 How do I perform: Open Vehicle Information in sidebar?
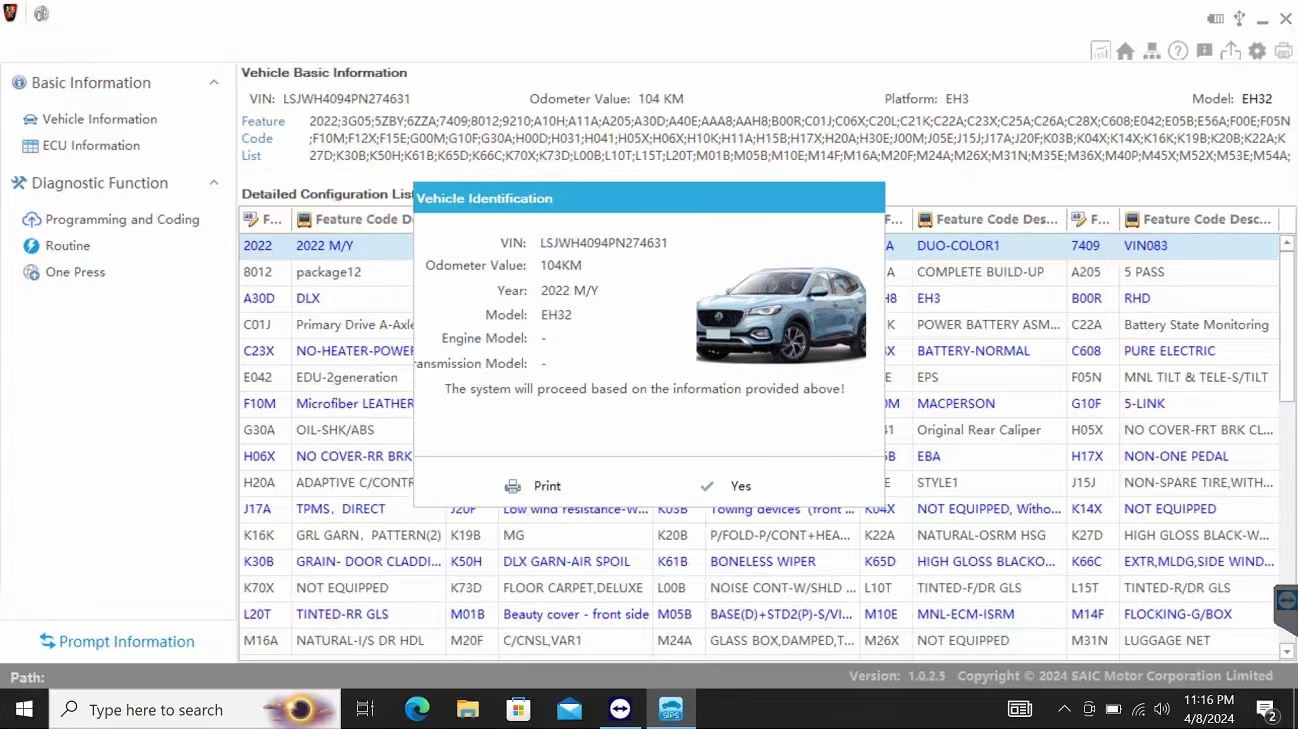point(99,119)
